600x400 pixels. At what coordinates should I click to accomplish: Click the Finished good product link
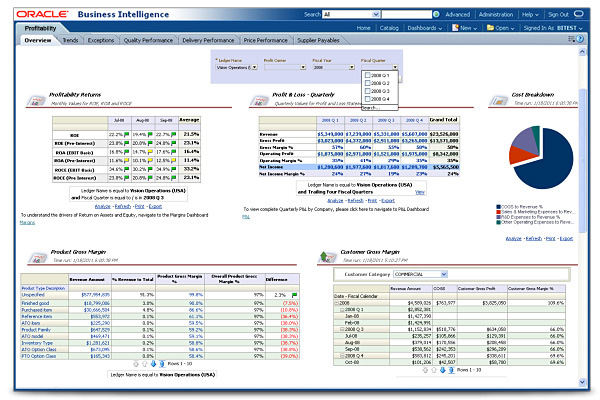point(35,303)
